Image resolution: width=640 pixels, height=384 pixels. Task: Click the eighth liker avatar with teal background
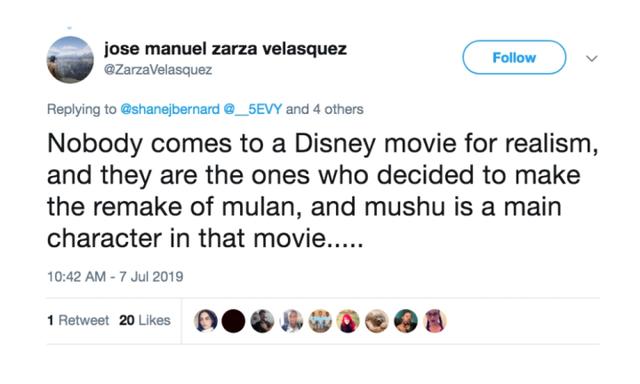click(406, 321)
